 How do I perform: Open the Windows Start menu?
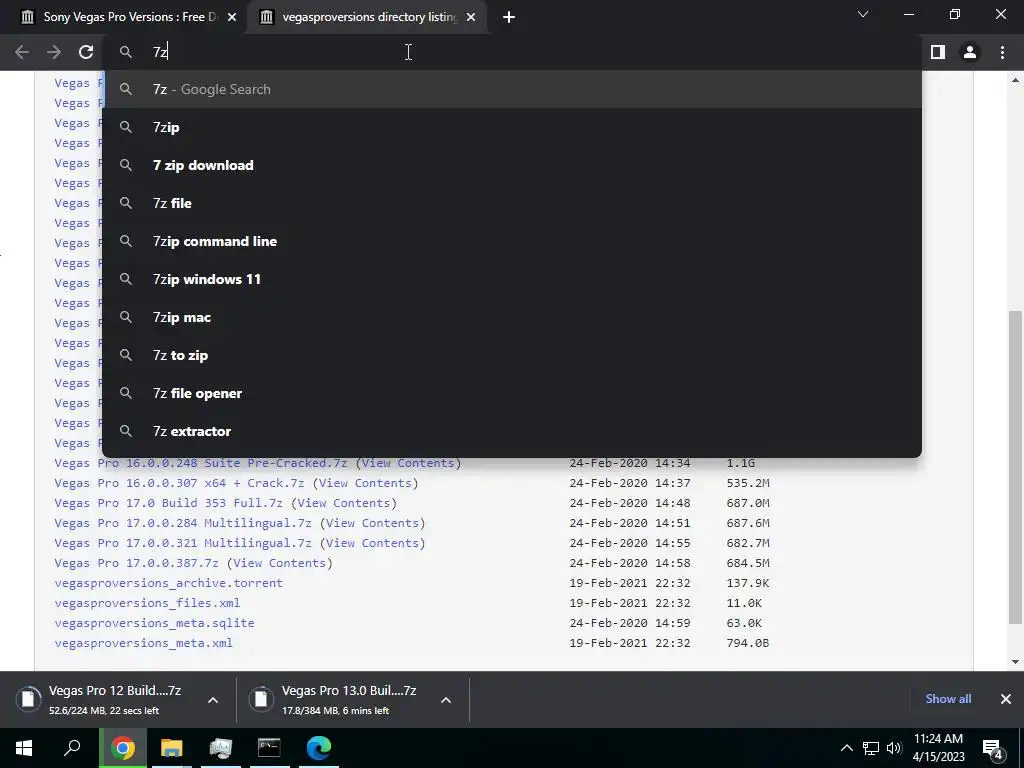click(24, 748)
